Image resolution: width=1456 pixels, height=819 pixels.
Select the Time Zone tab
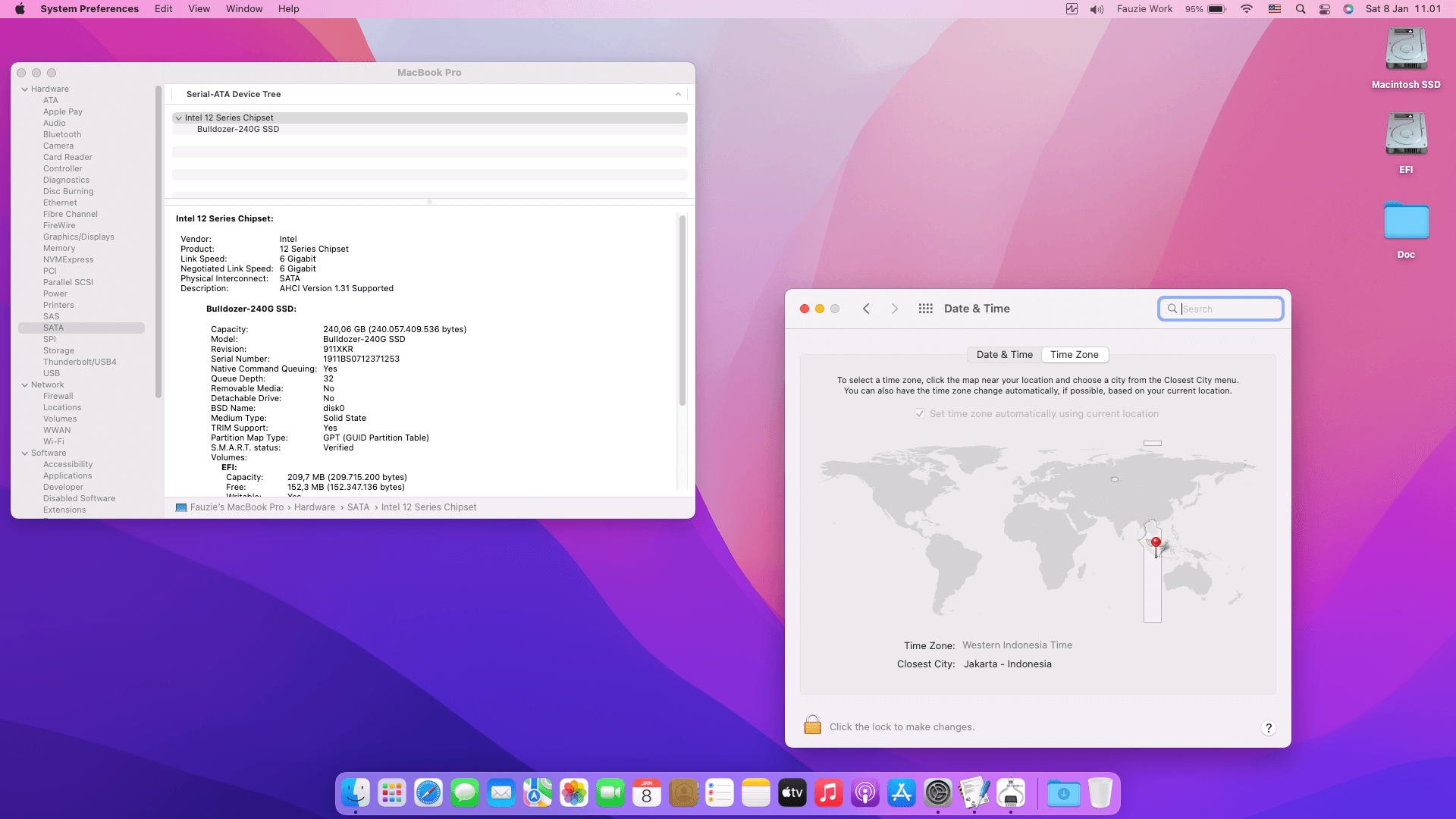coord(1075,355)
